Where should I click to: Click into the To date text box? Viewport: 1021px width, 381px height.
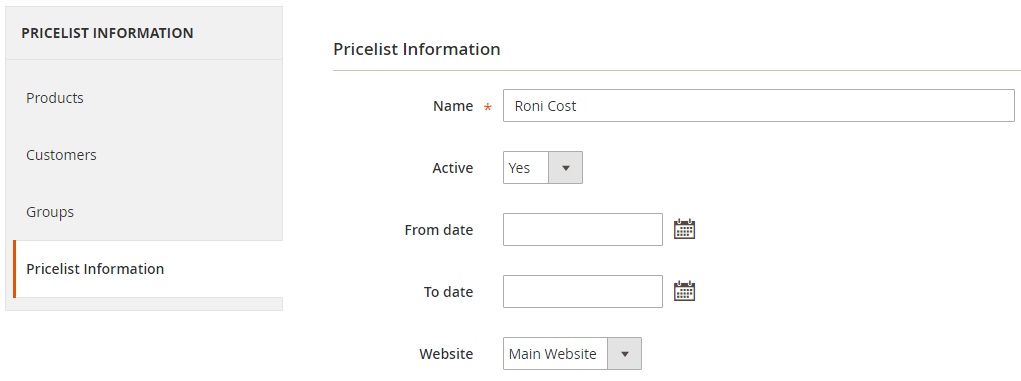[x=583, y=291]
